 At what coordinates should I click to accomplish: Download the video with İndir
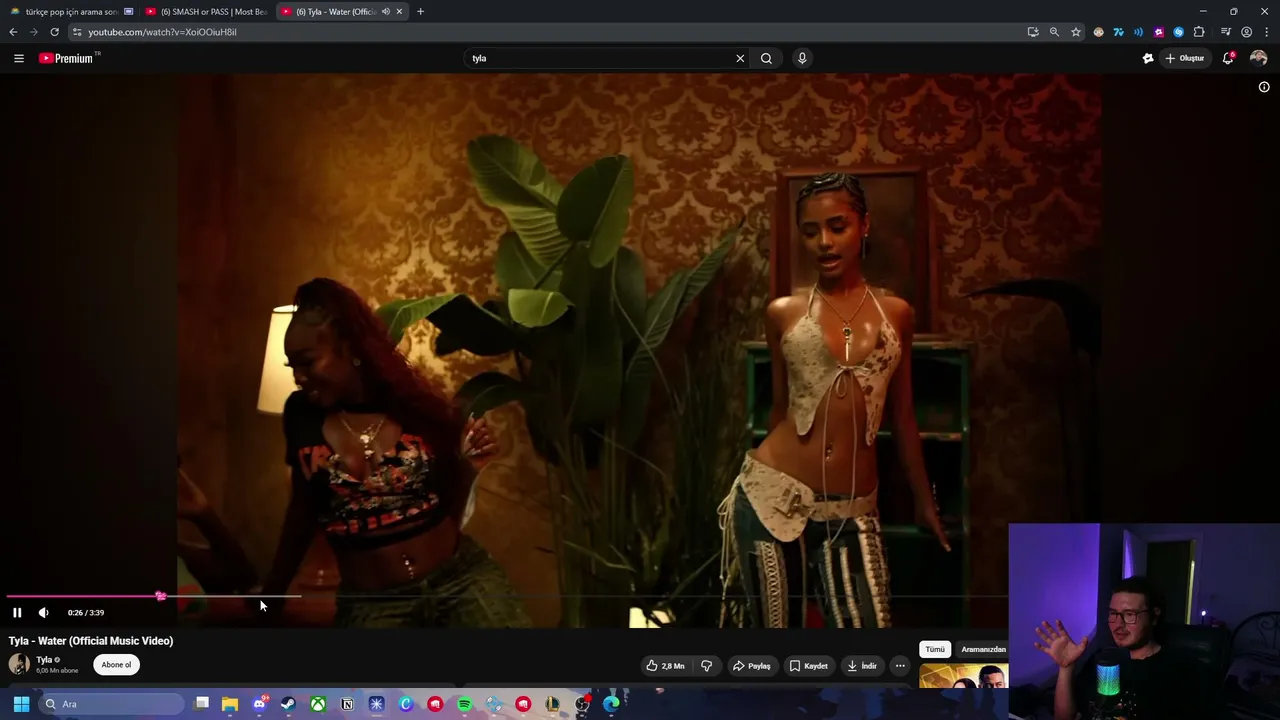click(x=862, y=666)
